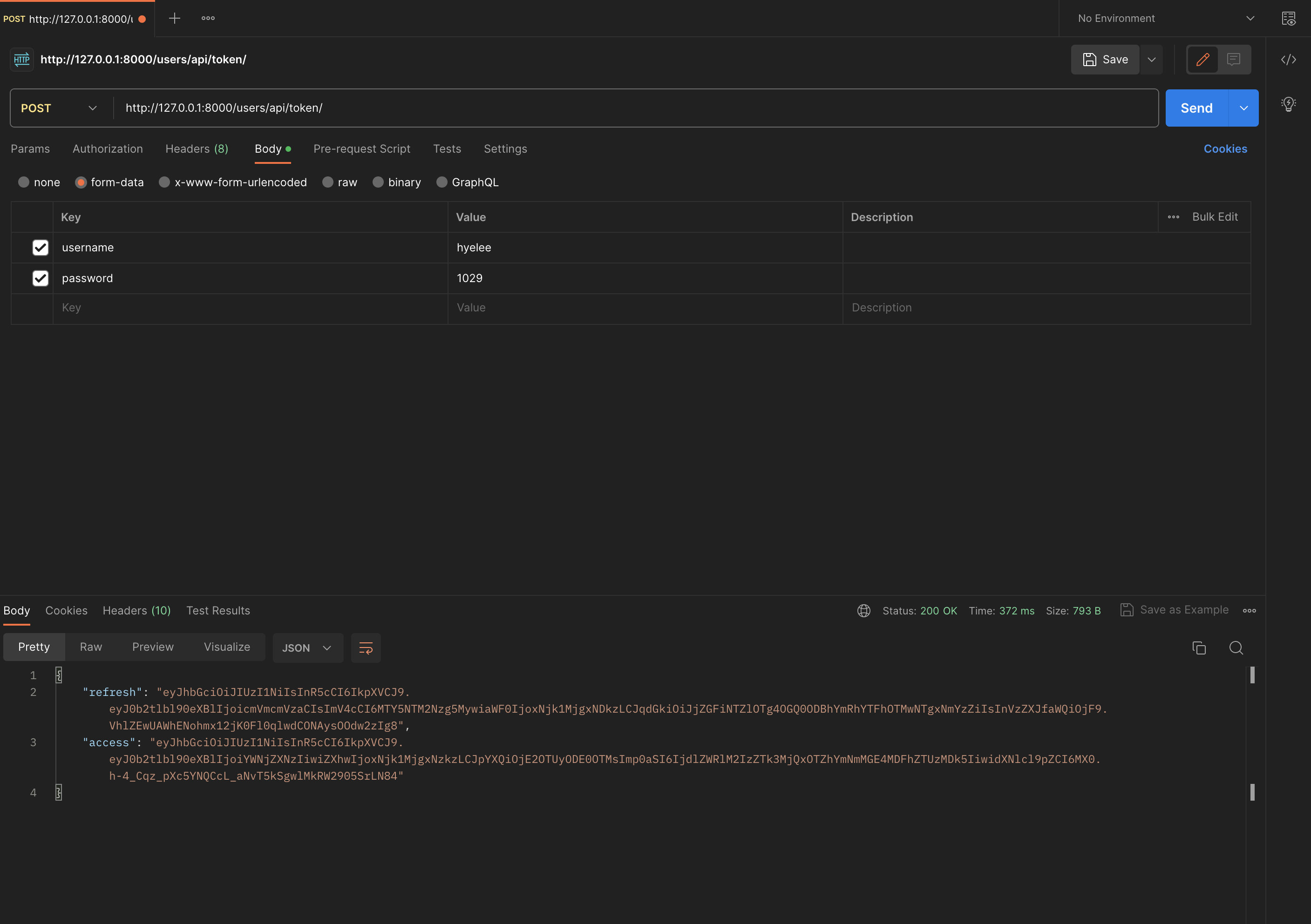Image resolution: width=1311 pixels, height=924 pixels.
Task: Uncheck the password row checkbox
Action: pyautogui.click(x=41, y=278)
